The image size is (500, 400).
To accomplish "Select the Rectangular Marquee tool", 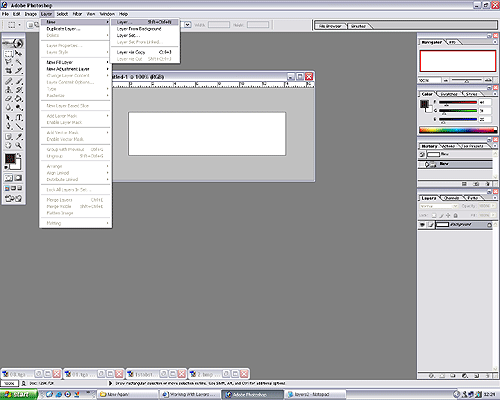I will click(8, 53).
